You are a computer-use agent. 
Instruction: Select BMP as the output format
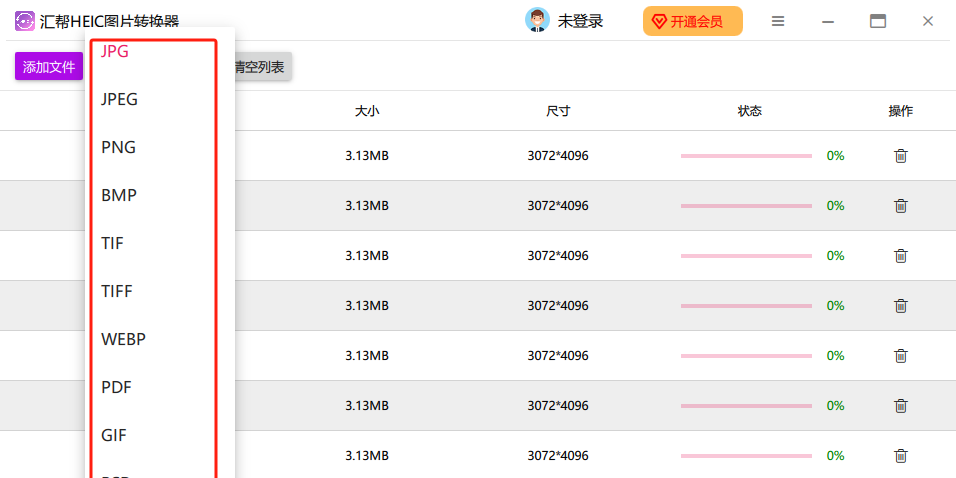(119, 195)
